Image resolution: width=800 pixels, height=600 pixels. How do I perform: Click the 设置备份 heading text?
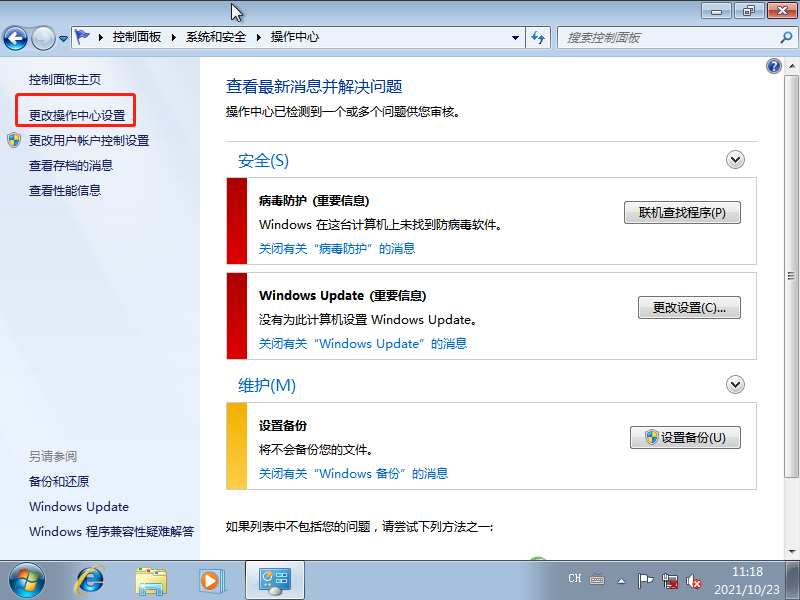pos(283,426)
